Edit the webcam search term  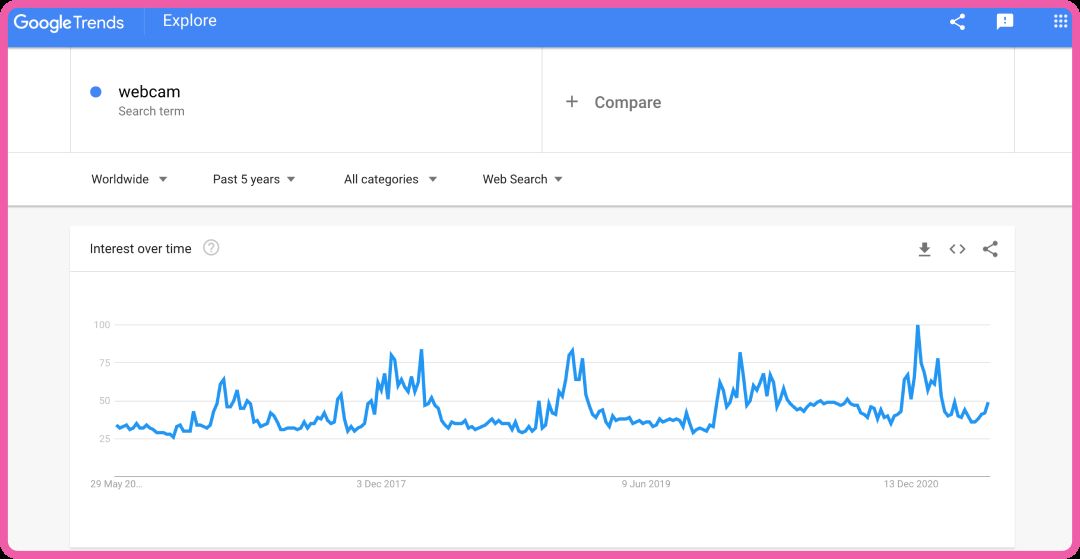(x=149, y=92)
